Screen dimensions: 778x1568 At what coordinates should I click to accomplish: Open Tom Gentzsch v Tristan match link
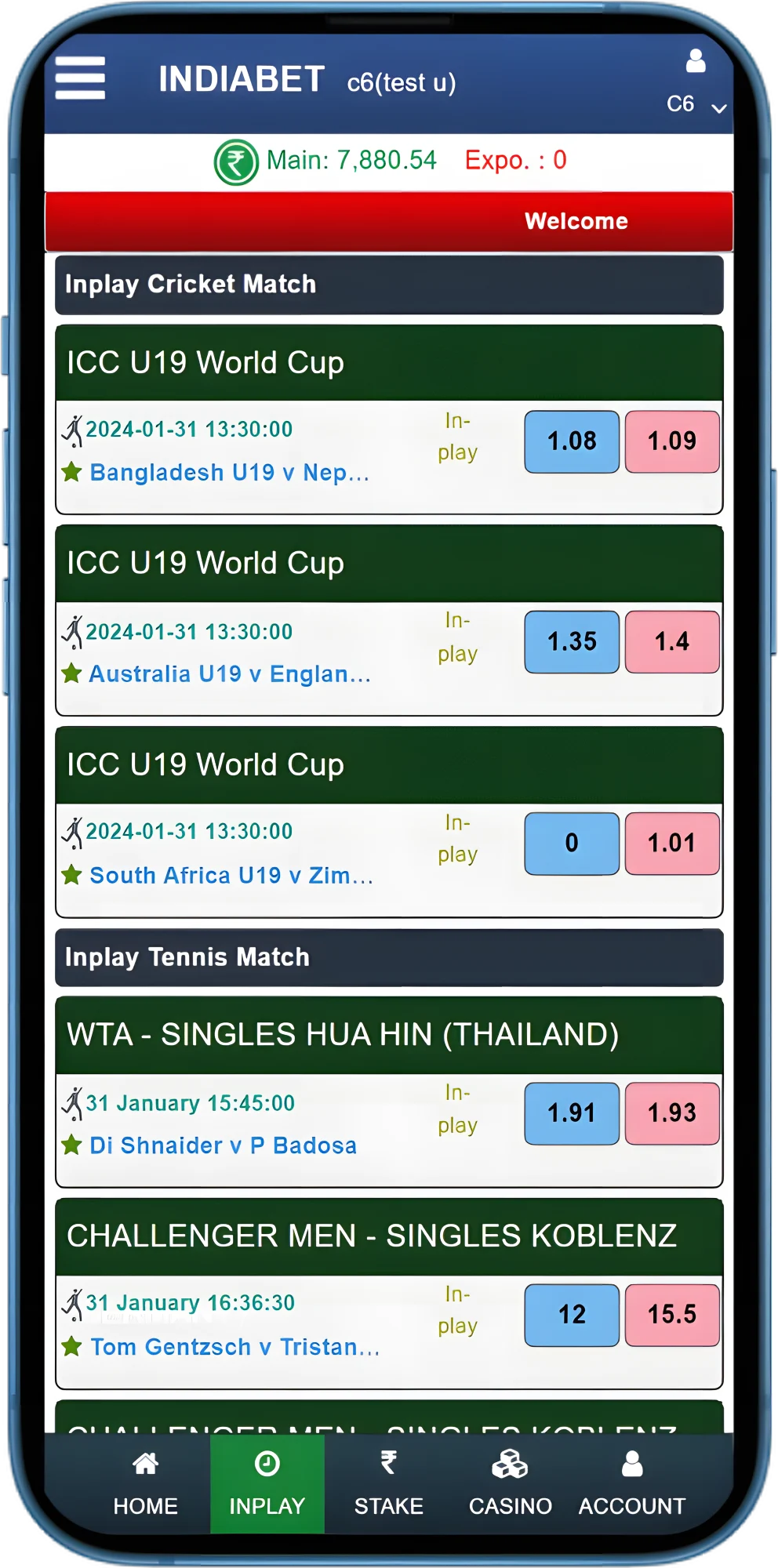coord(234,1347)
